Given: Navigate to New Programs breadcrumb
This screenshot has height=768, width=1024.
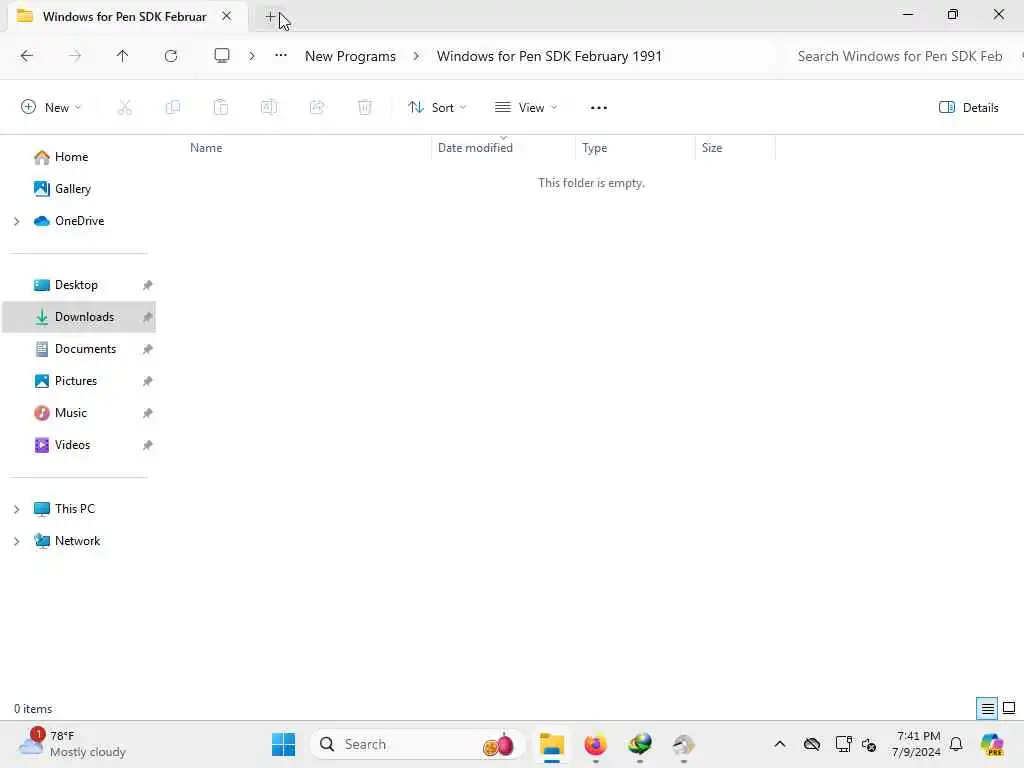Looking at the screenshot, I should click(x=350, y=56).
